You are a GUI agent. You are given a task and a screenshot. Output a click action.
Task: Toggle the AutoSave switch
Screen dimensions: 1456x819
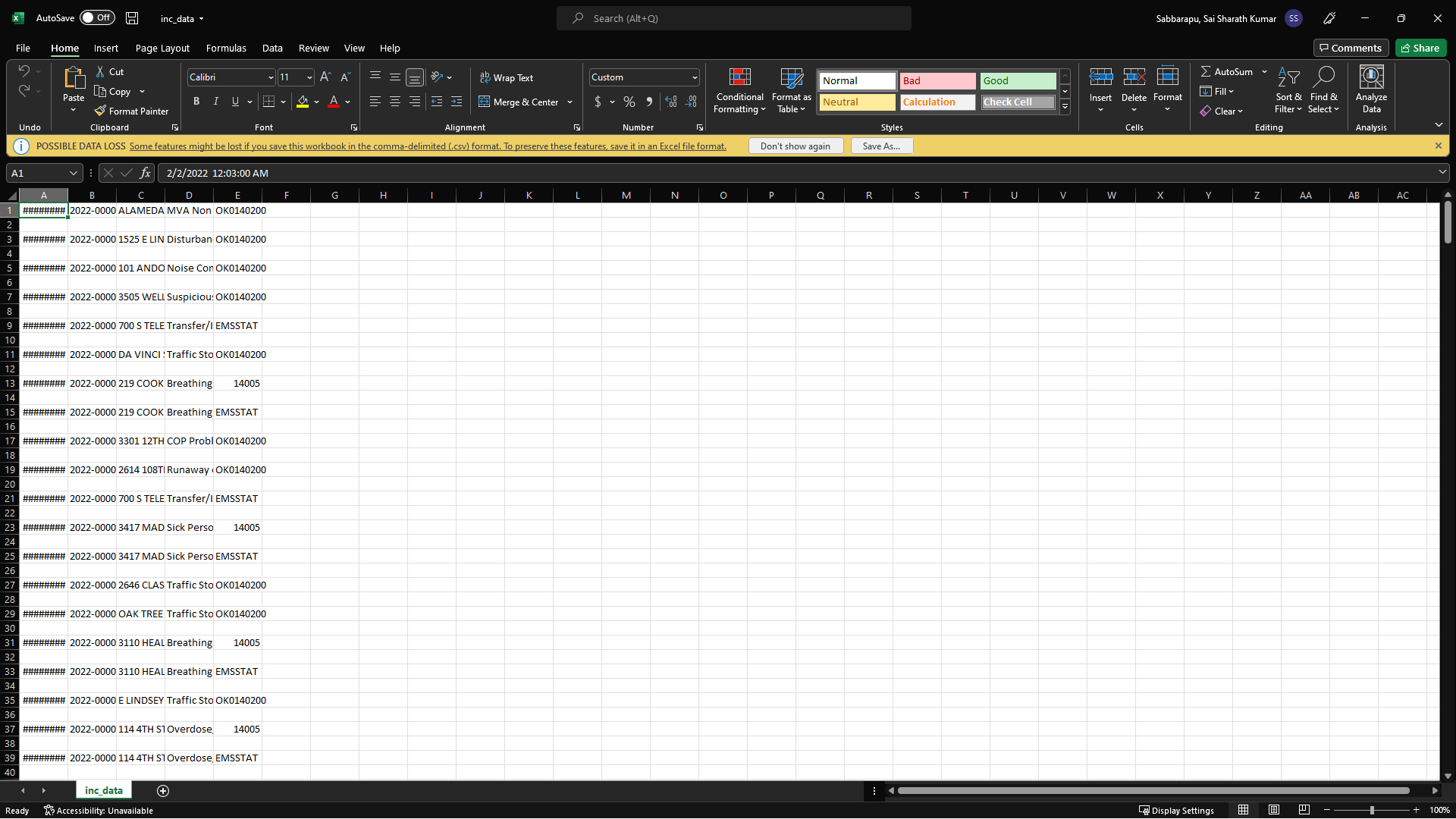pyautogui.click(x=97, y=17)
